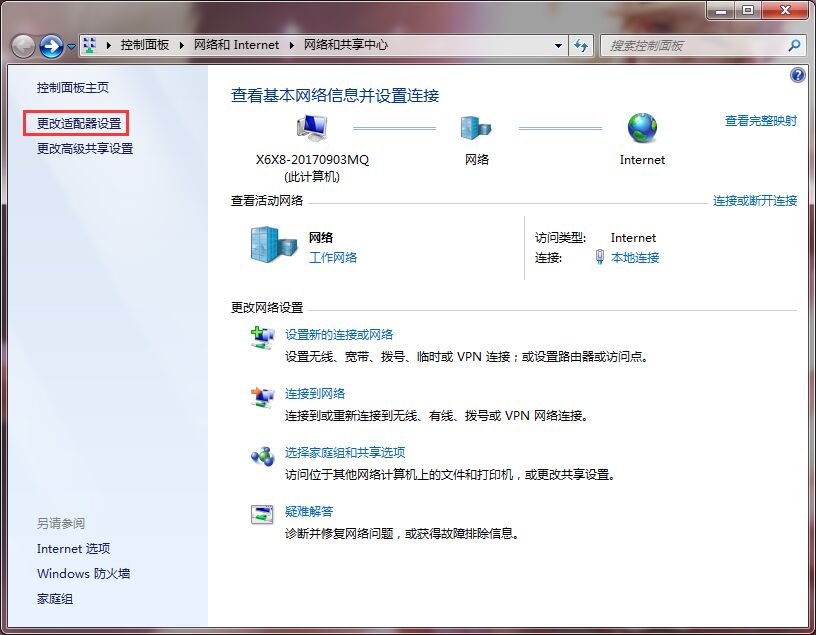Click the back navigation arrow

pos(21,45)
